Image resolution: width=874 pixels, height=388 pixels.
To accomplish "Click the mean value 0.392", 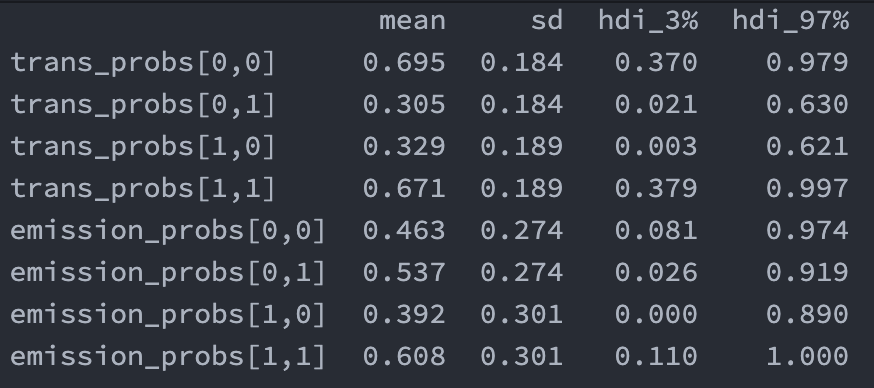I will click(404, 314).
